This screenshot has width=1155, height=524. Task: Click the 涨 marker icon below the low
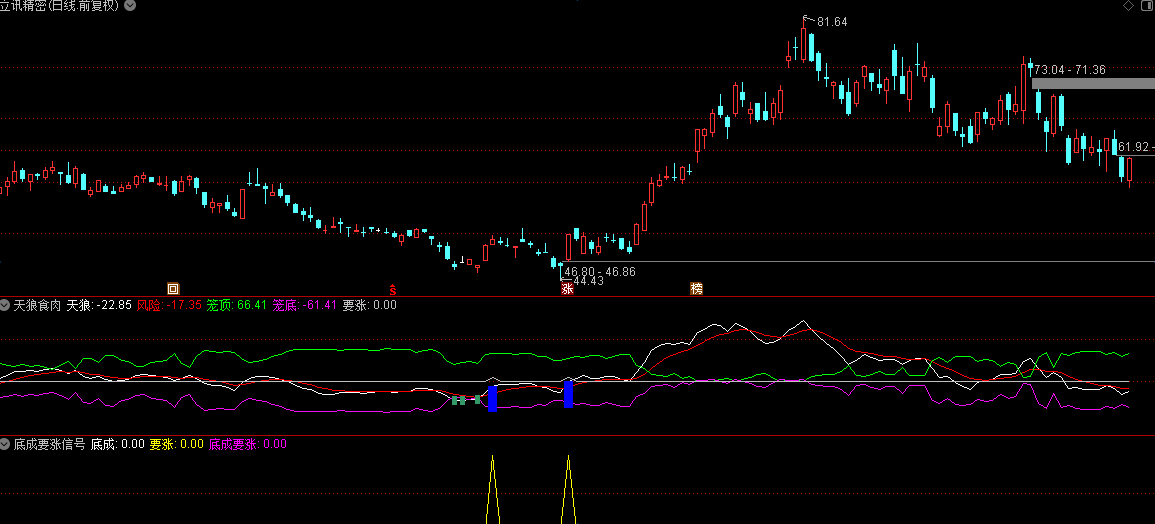click(567, 289)
